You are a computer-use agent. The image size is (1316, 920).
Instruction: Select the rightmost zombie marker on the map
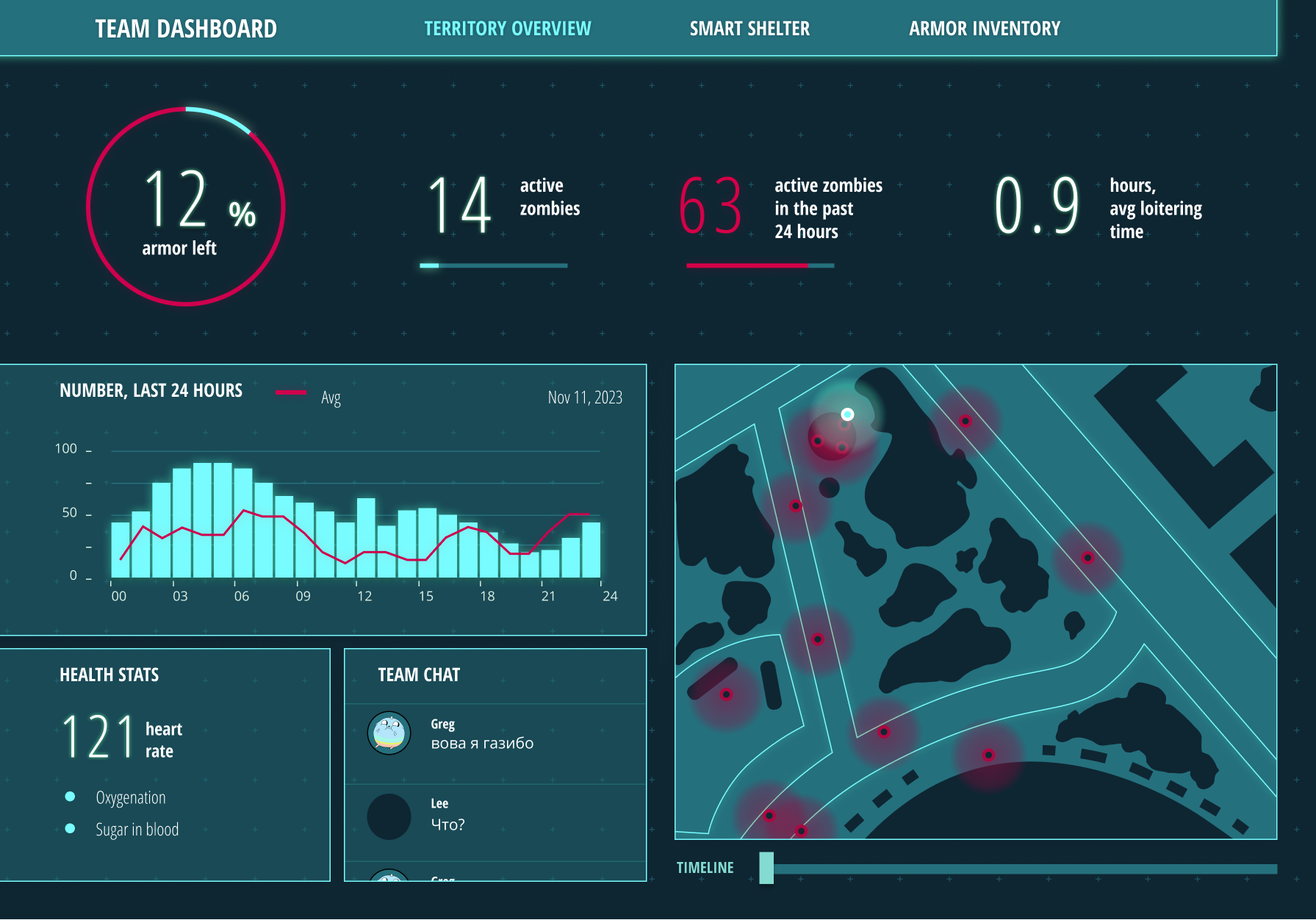click(x=1087, y=558)
